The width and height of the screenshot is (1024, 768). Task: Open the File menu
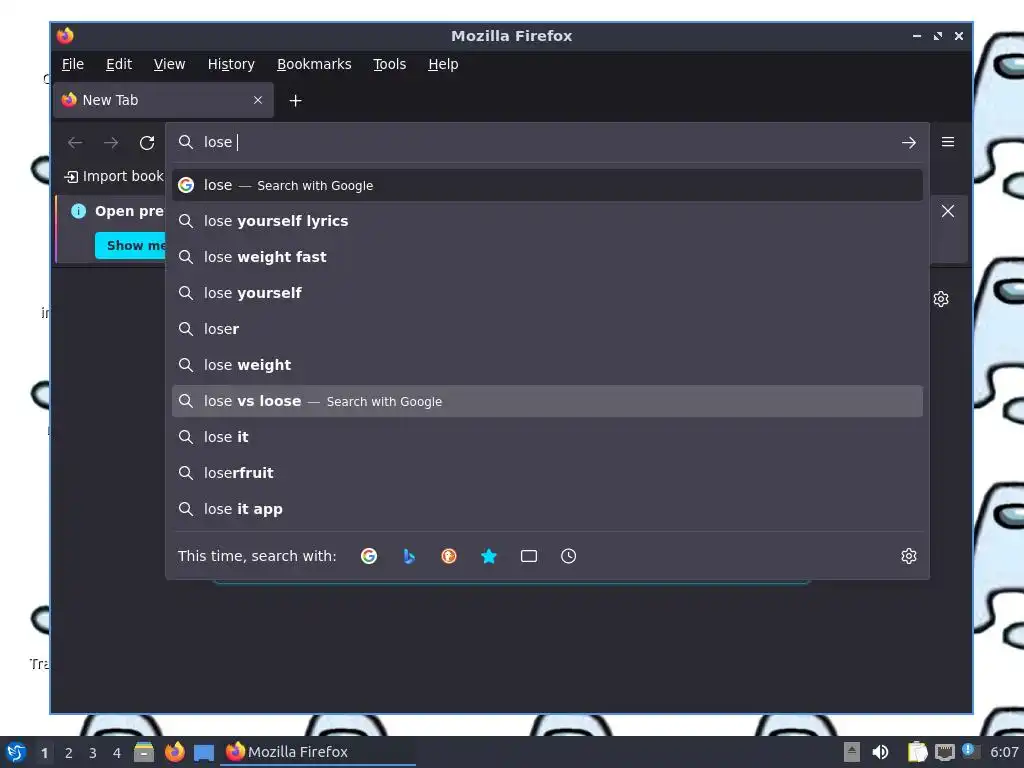(x=72, y=64)
